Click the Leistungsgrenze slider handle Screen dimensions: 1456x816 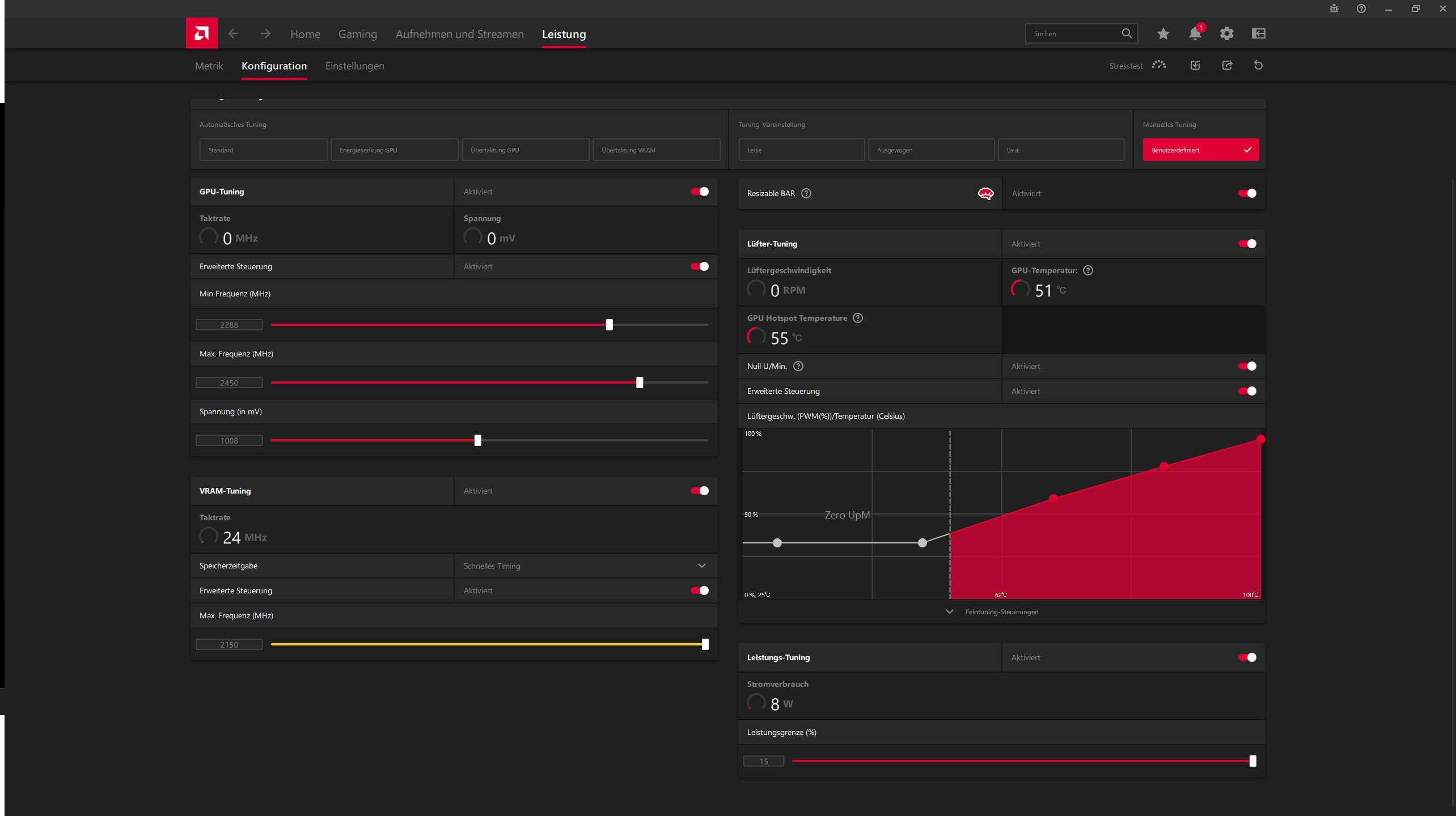point(1252,761)
